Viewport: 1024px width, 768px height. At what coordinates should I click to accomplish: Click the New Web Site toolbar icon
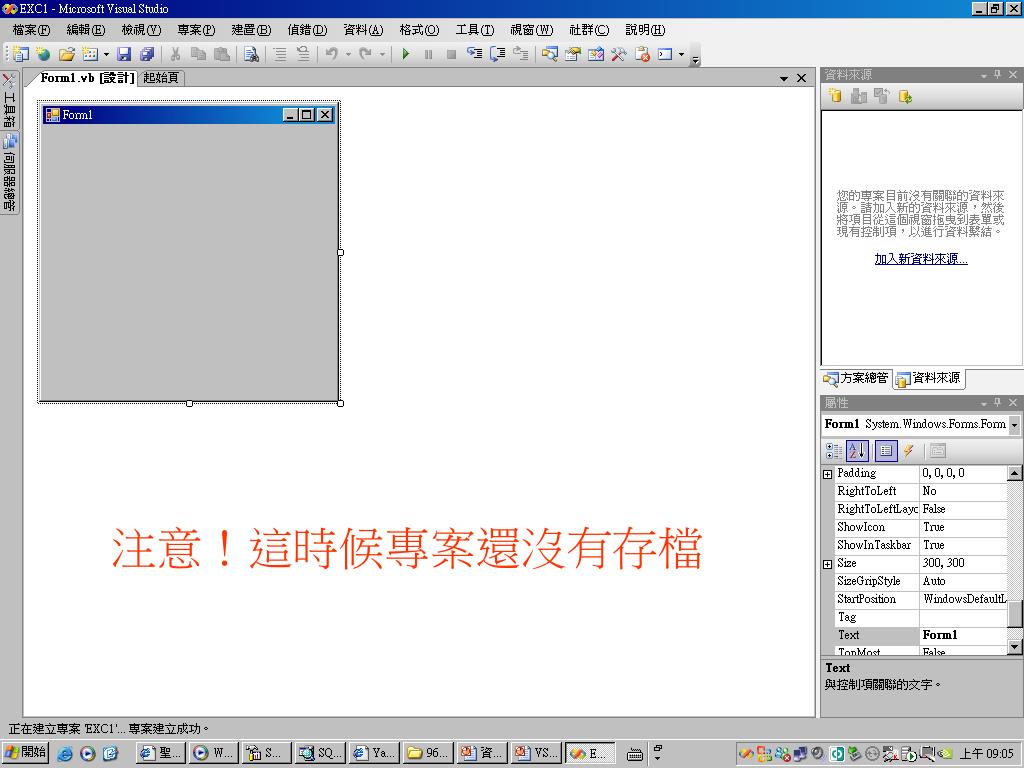[43, 54]
